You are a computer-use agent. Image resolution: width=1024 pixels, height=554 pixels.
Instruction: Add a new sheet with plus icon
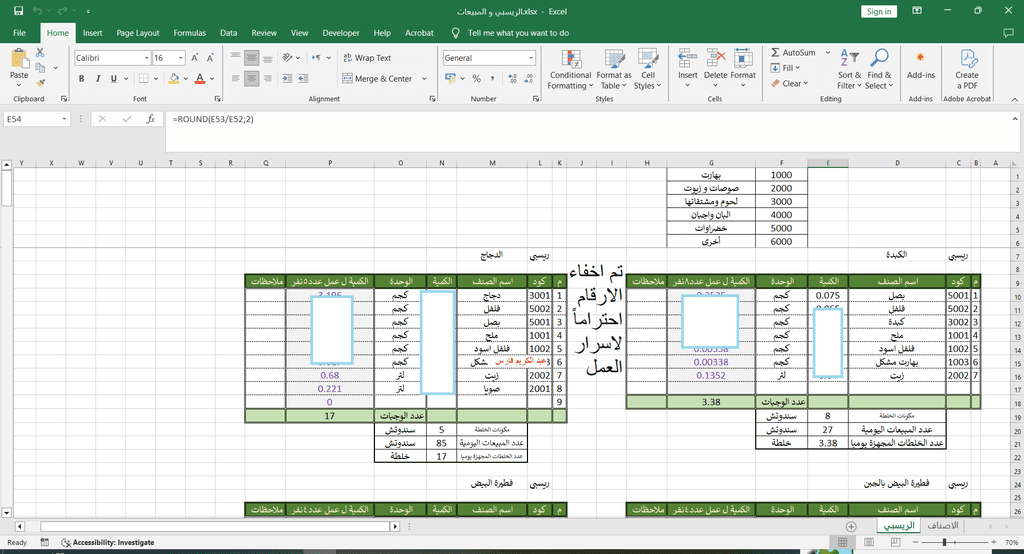click(x=851, y=526)
